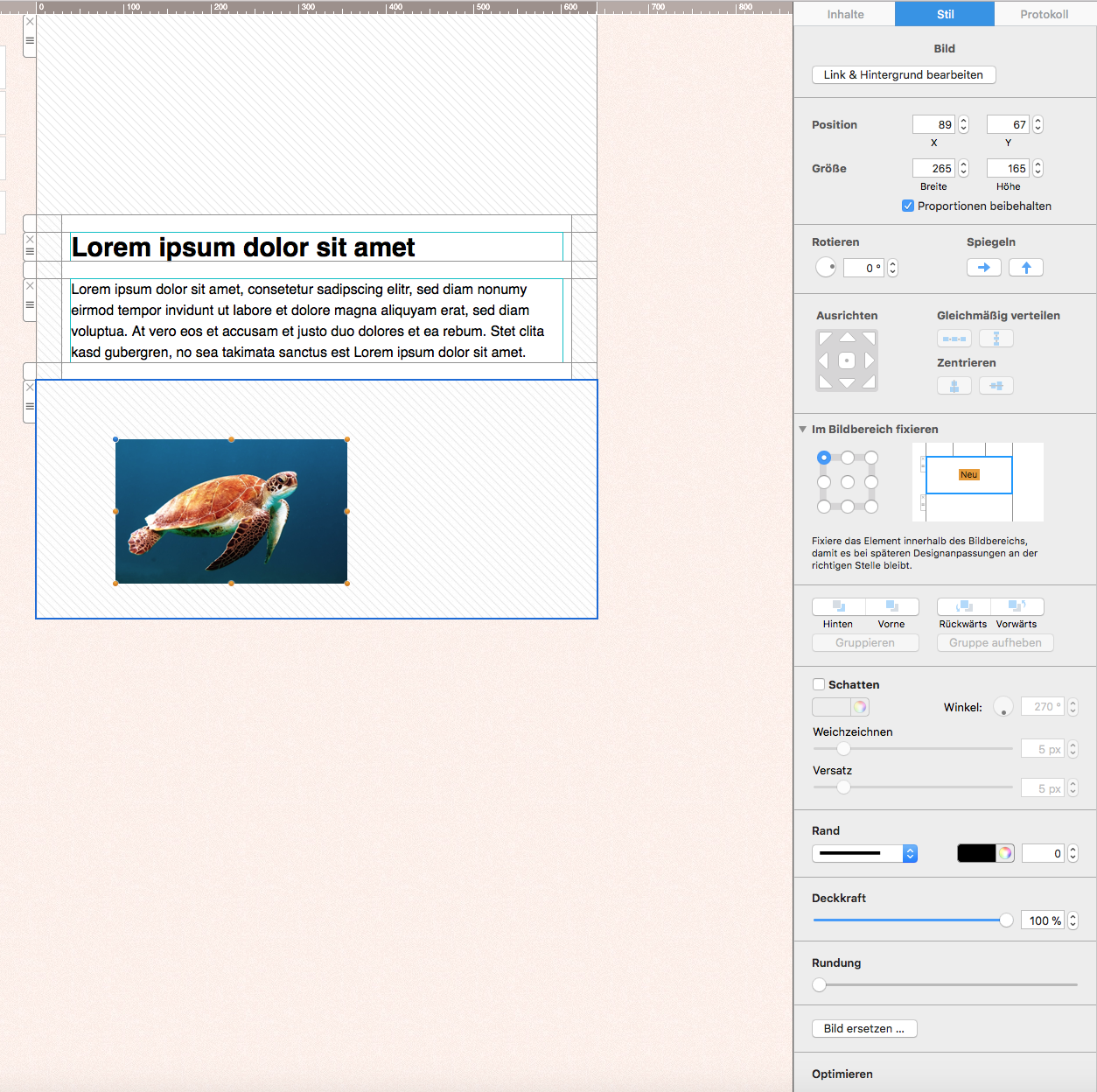Center along horizontal axis under Zentrieren
1097x1092 pixels.
point(996,386)
